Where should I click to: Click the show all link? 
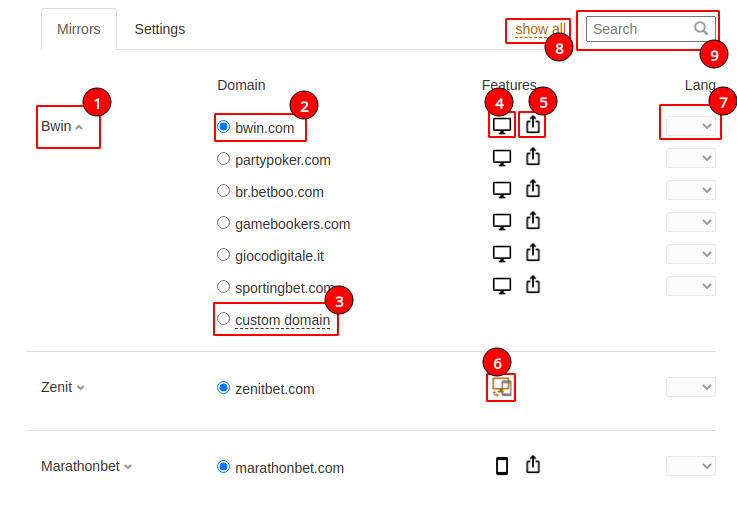(540, 29)
